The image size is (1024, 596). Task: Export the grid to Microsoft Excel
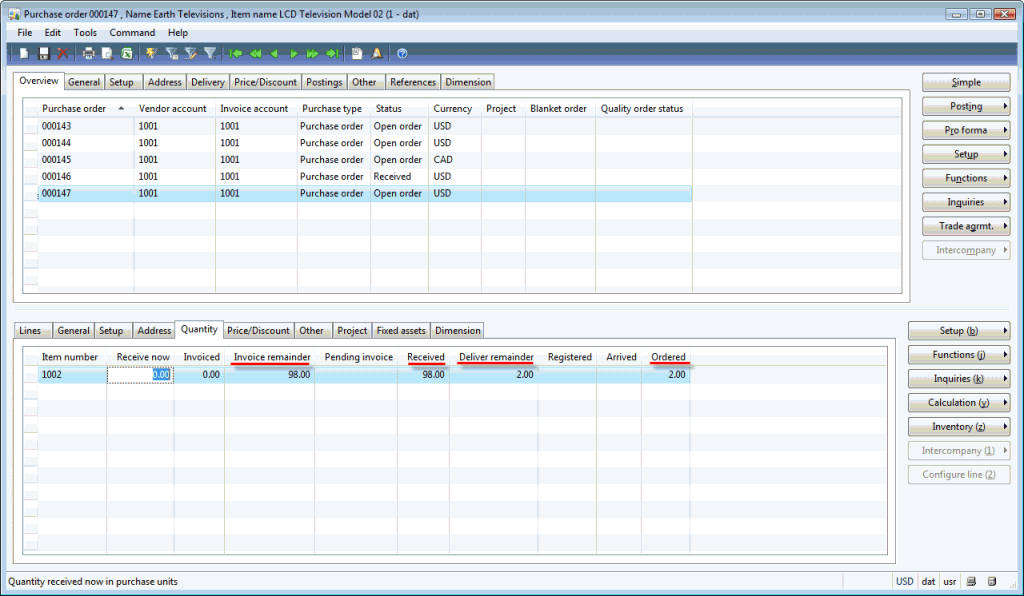point(127,53)
